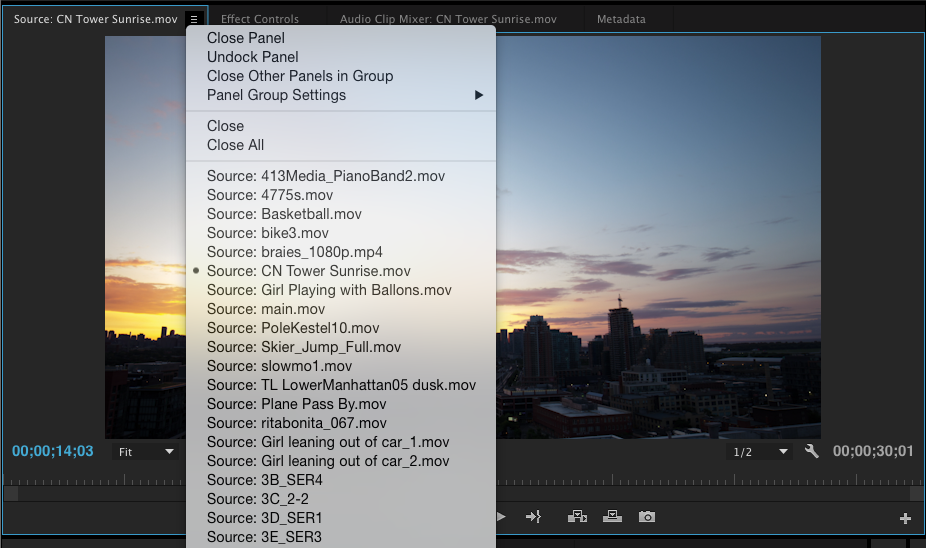Select the checked Source: CN Tower Sunrise.mov item
Screen dimensions: 926x548
341,271
